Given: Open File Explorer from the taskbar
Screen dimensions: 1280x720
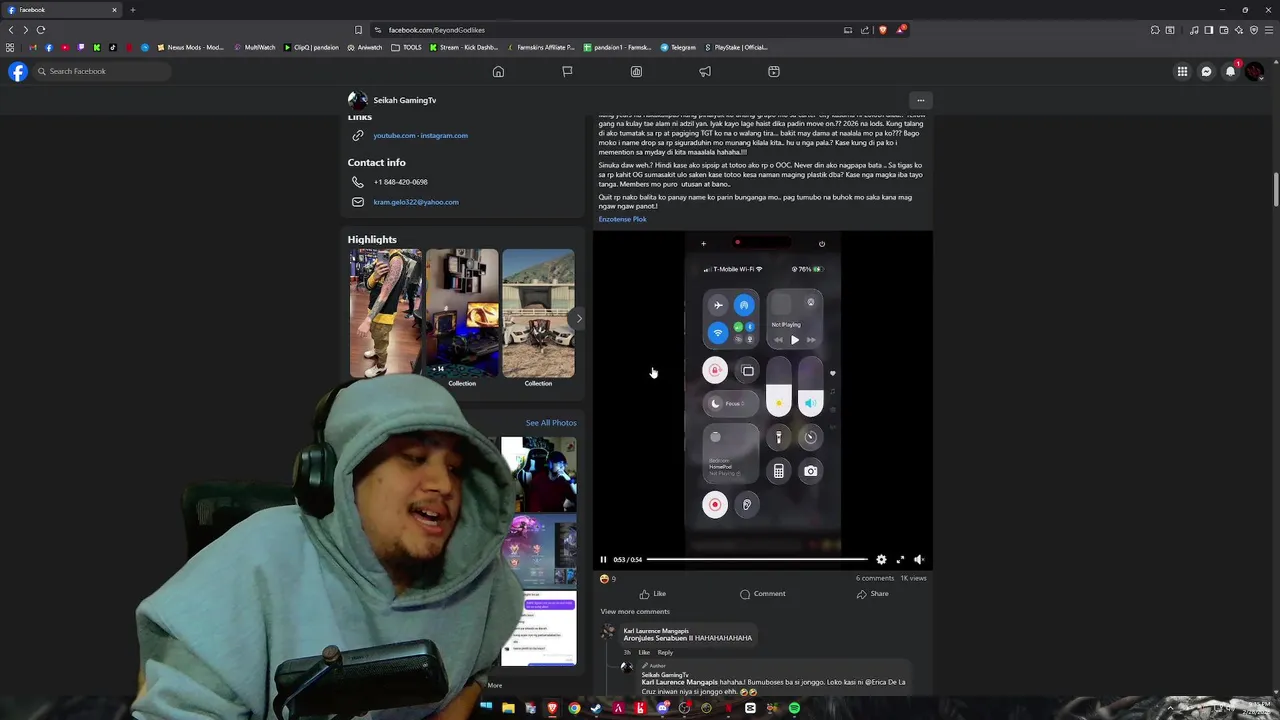Looking at the screenshot, I should tap(508, 708).
